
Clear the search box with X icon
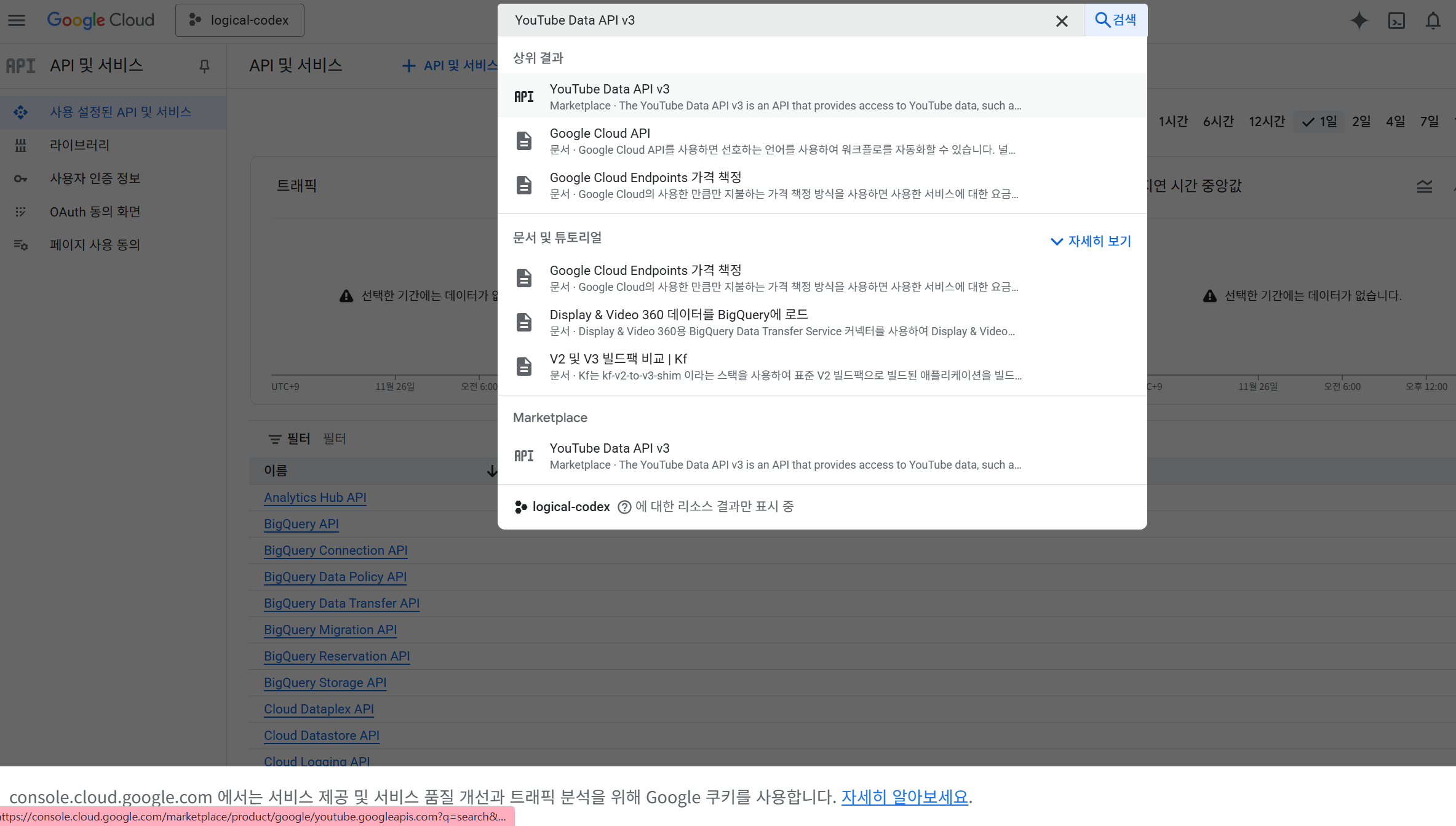tap(1061, 21)
